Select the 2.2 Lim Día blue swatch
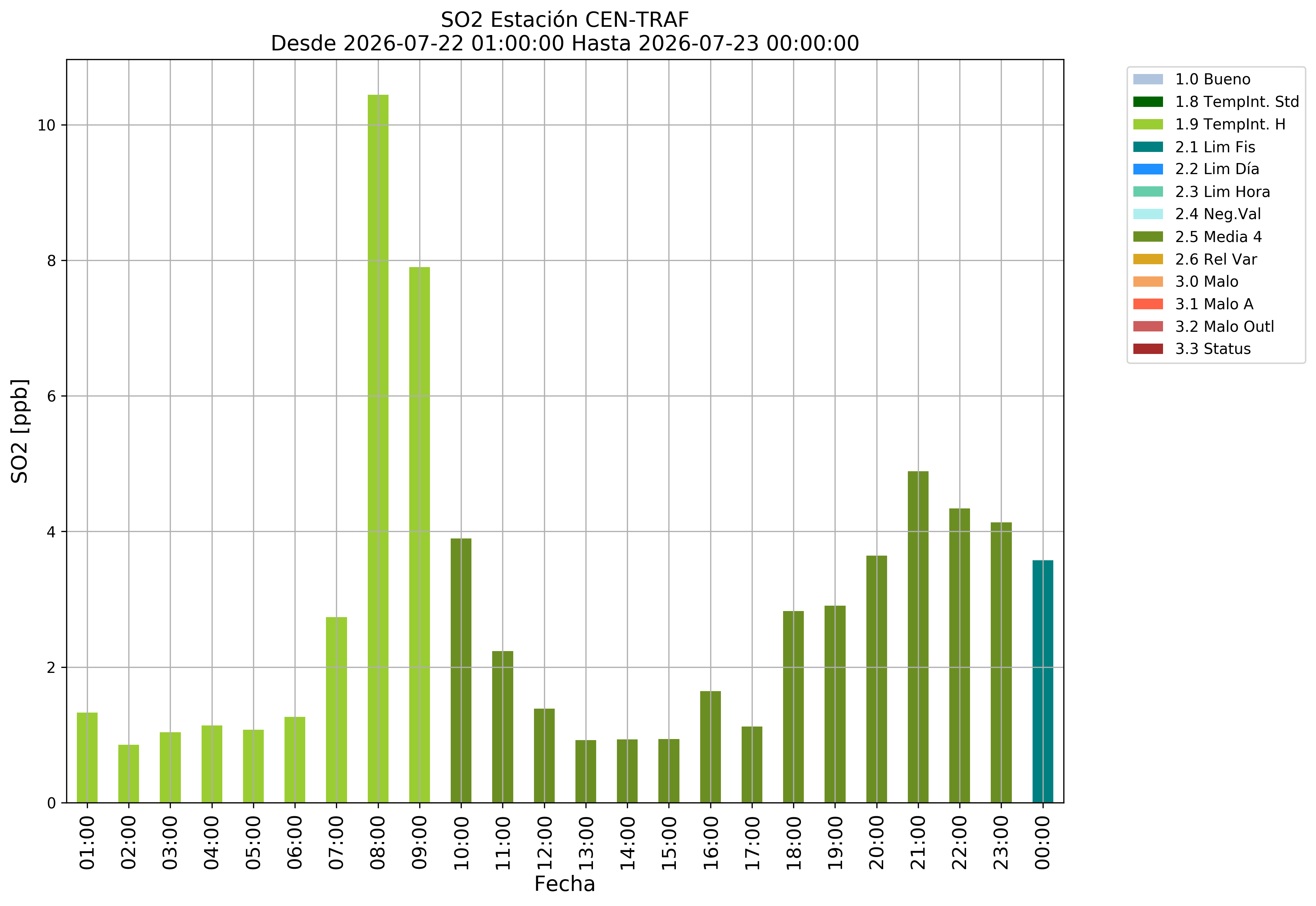The width and height of the screenshot is (1316, 906). coord(1147,169)
